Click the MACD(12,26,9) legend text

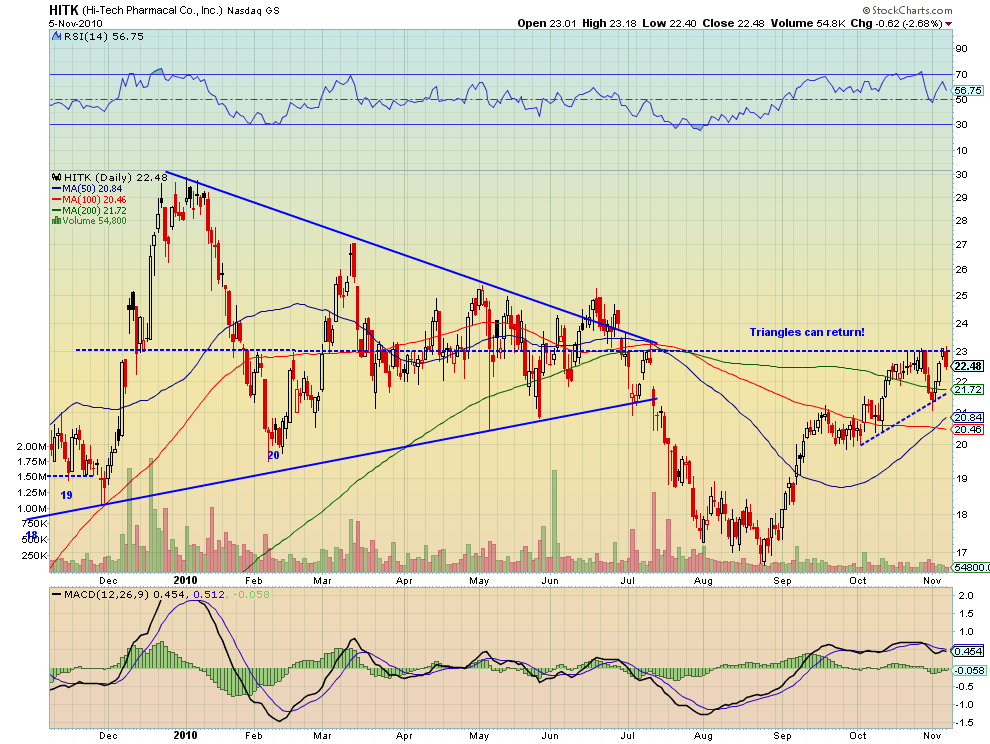click(x=107, y=594)
